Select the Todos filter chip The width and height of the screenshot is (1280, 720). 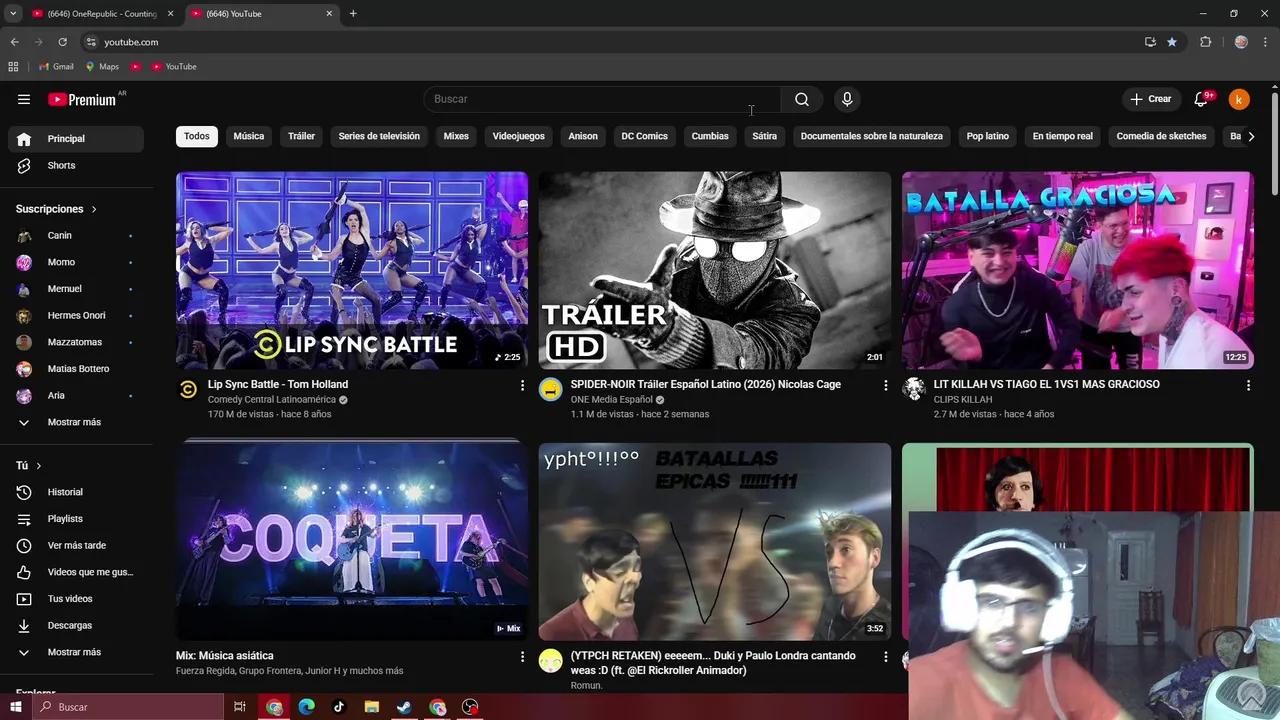(197, 136)
